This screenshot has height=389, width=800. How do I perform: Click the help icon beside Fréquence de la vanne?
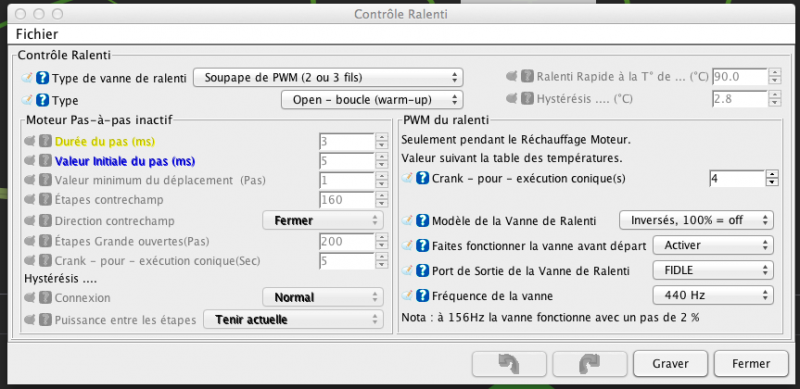(422, 295)
